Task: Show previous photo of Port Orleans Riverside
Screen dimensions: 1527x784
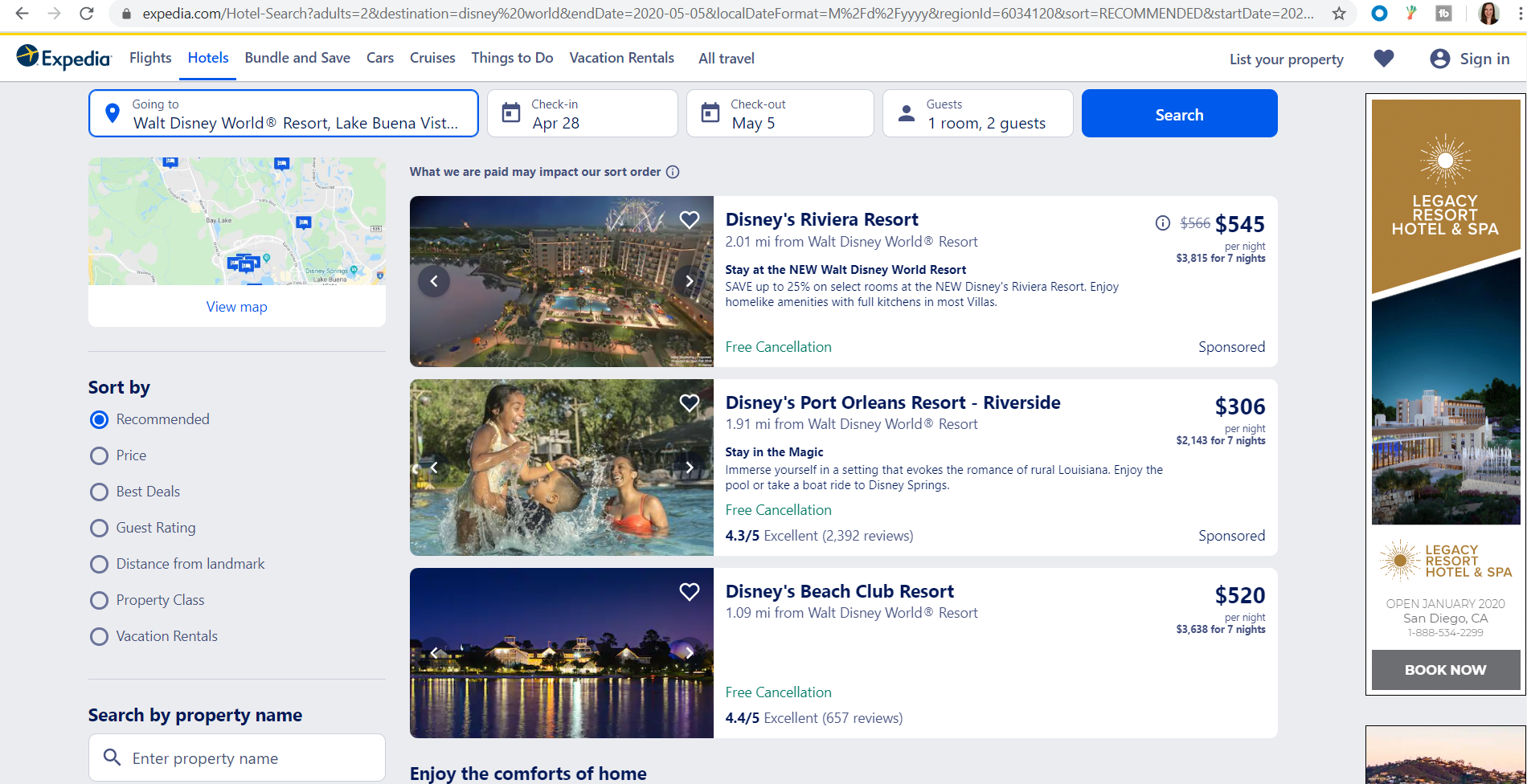Action: [x=434, y=468]
